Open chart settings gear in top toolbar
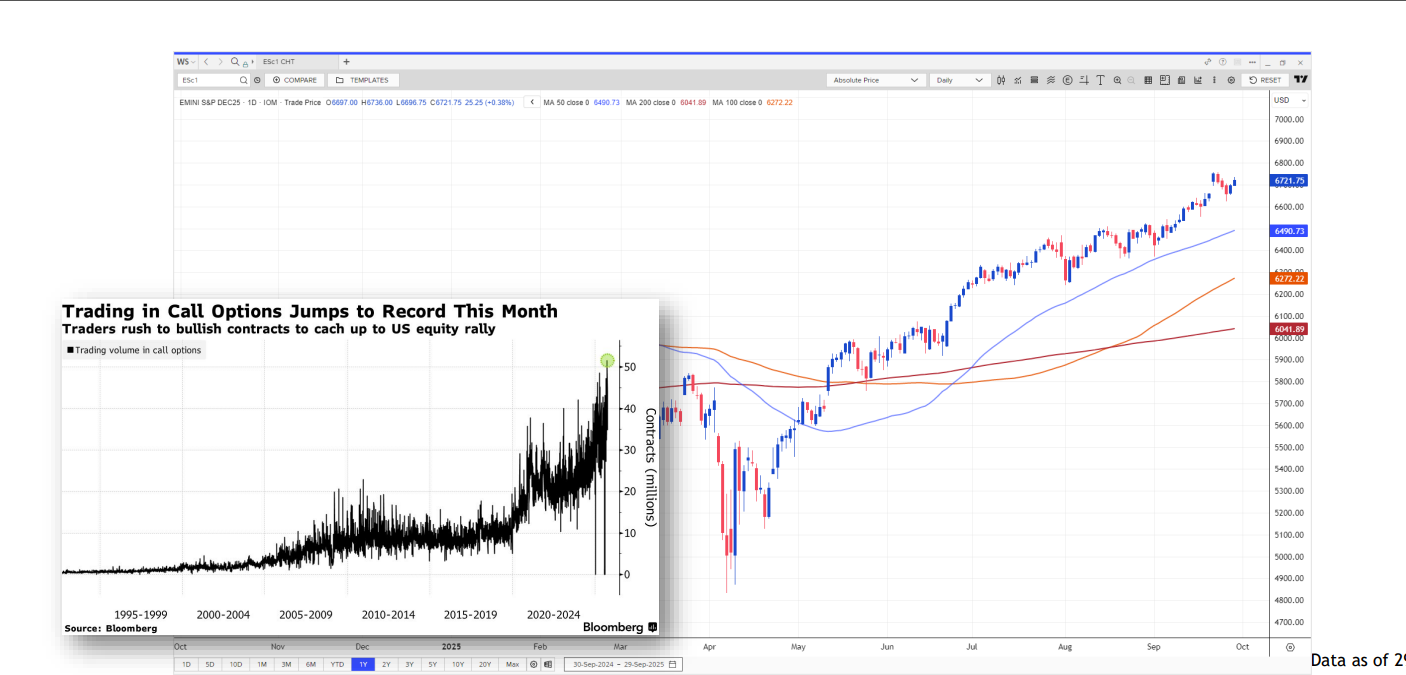 [x=1231, y=80]
